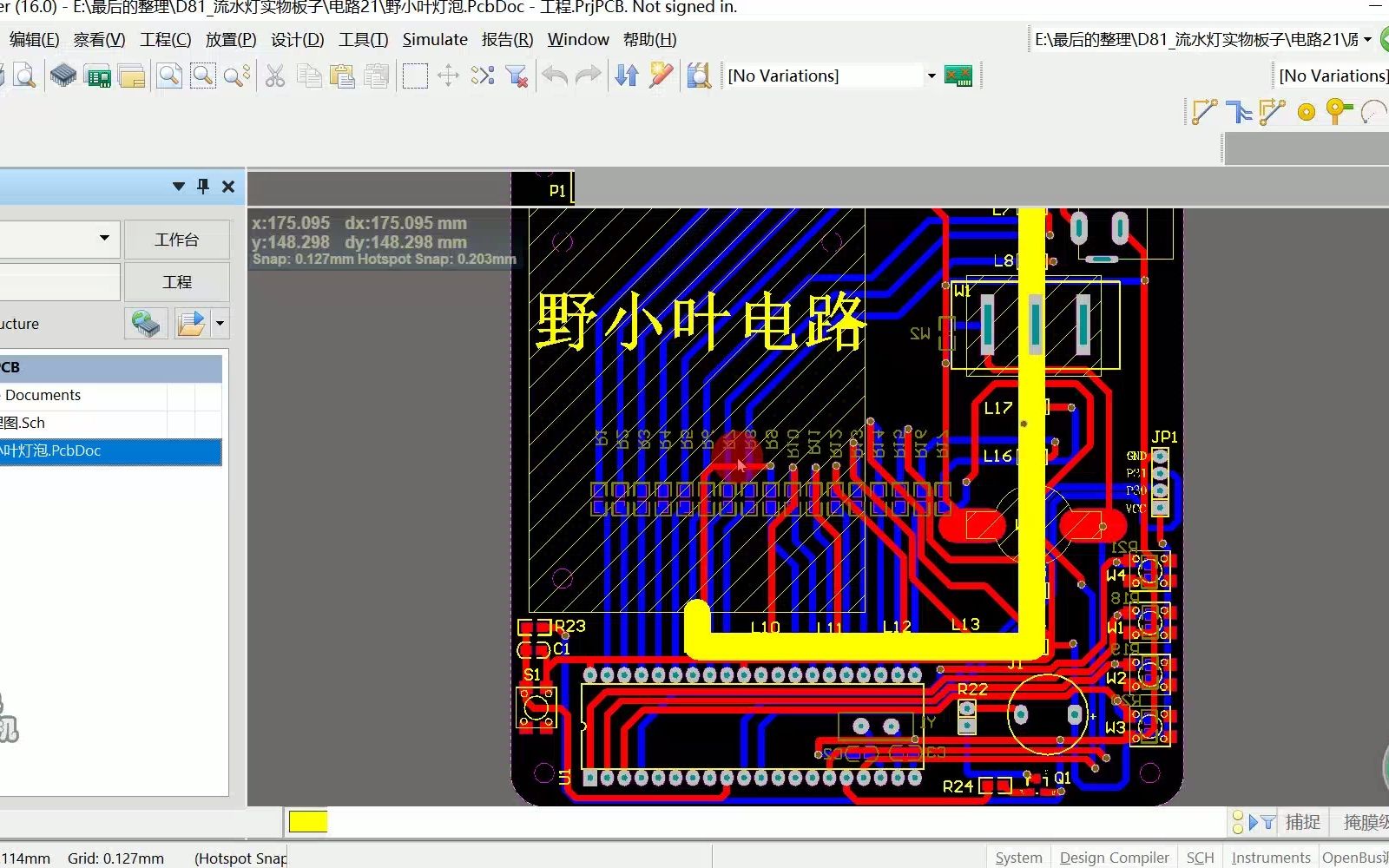Open the SCH panel button
The height and width of the screenshot is (868, 1389).
pos(1200,858)
